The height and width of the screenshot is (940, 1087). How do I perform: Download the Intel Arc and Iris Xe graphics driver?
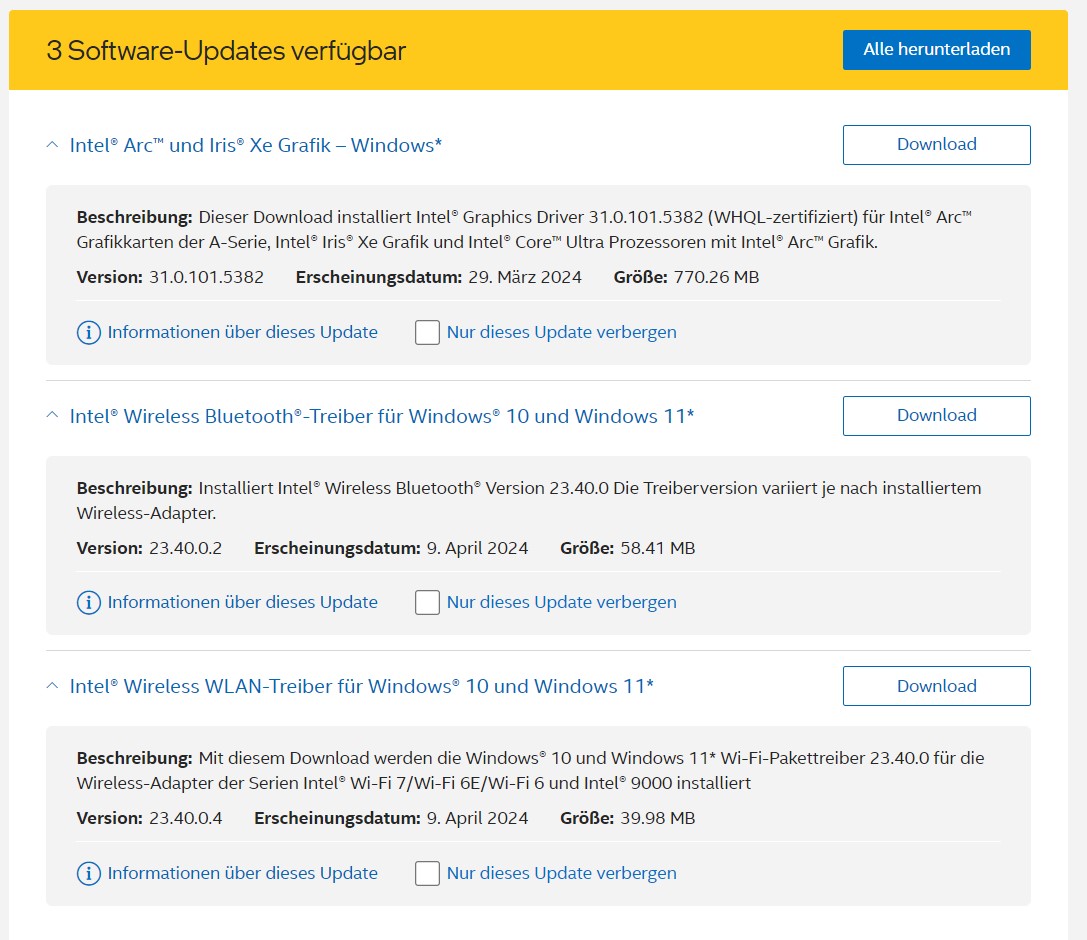pyautogui.click(x=936, y=145)
